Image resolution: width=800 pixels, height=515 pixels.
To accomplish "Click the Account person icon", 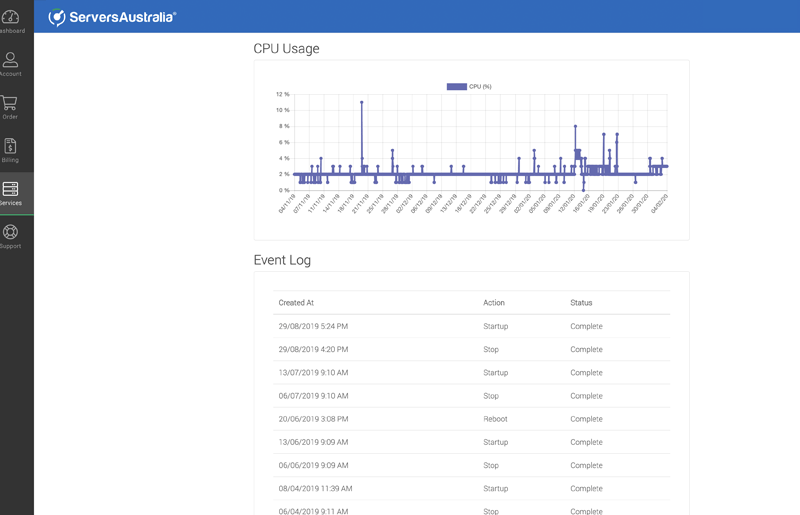I will point(10,60).
